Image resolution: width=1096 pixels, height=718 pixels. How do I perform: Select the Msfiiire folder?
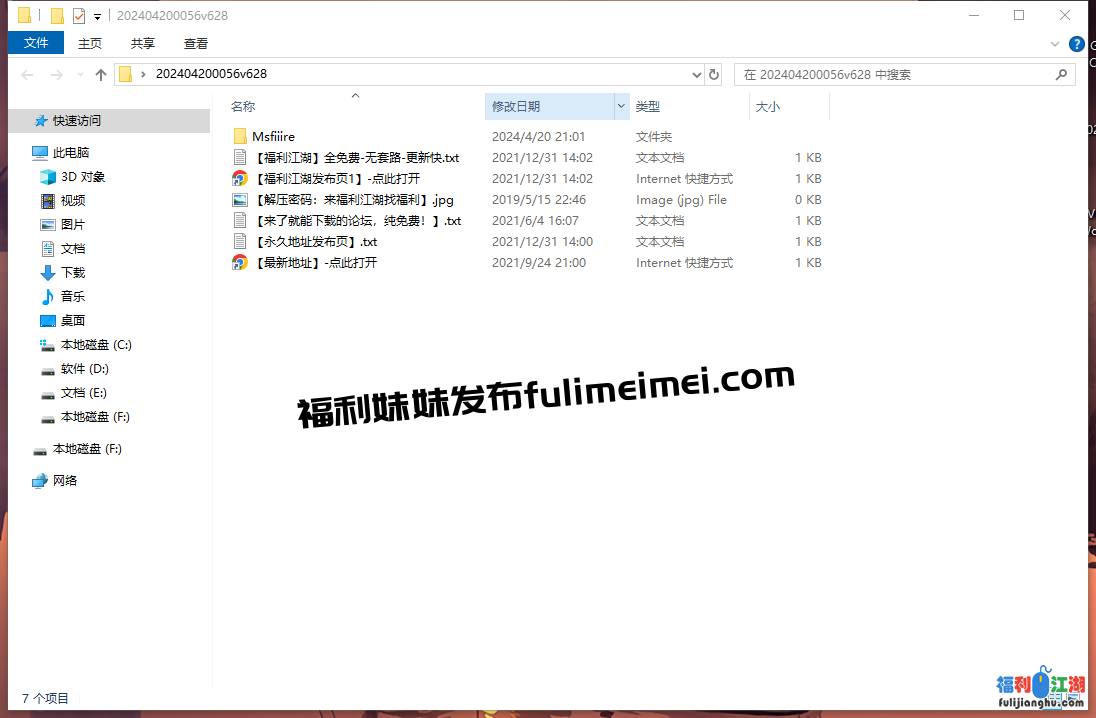273,136
